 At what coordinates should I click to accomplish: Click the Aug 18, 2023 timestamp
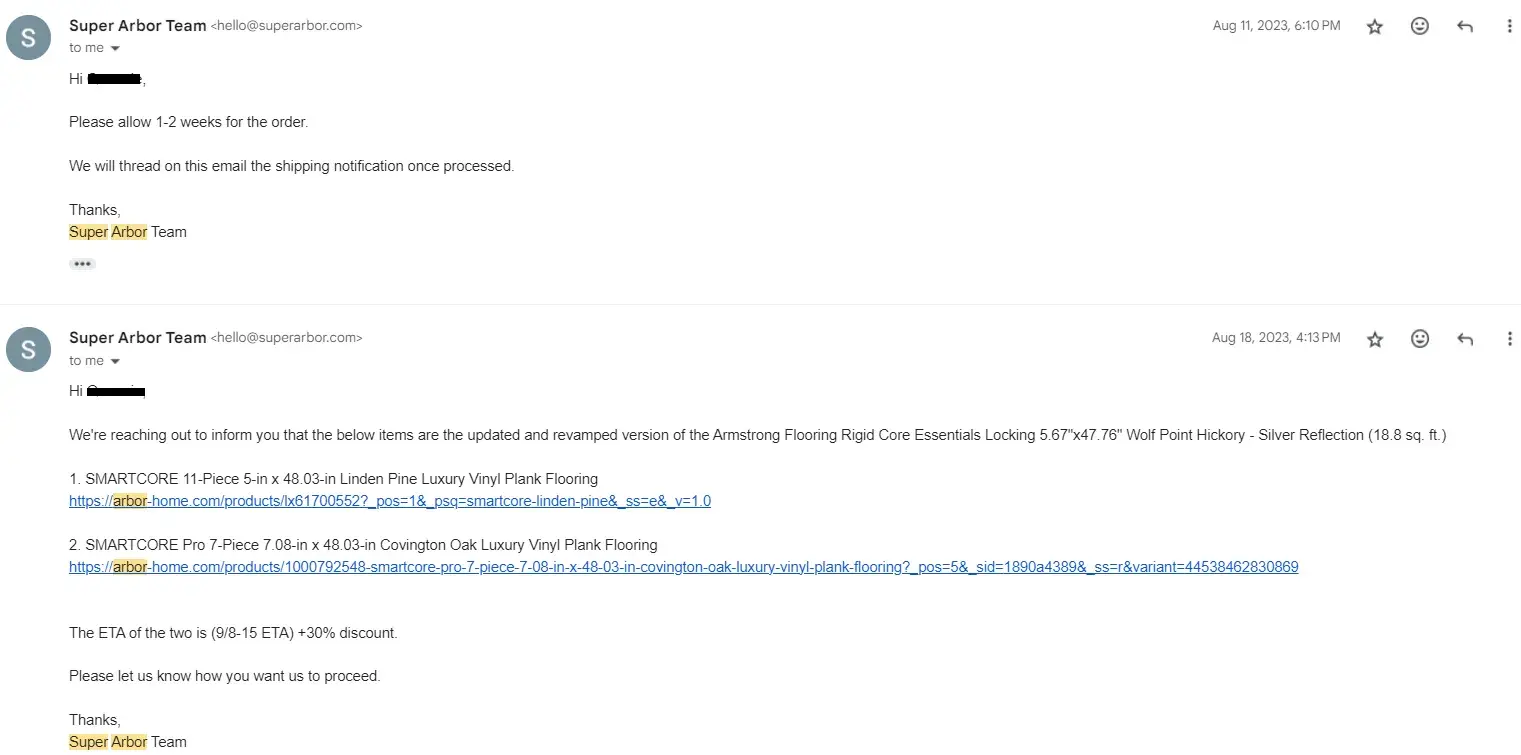pyautogui.click(x=1276, y=338)
